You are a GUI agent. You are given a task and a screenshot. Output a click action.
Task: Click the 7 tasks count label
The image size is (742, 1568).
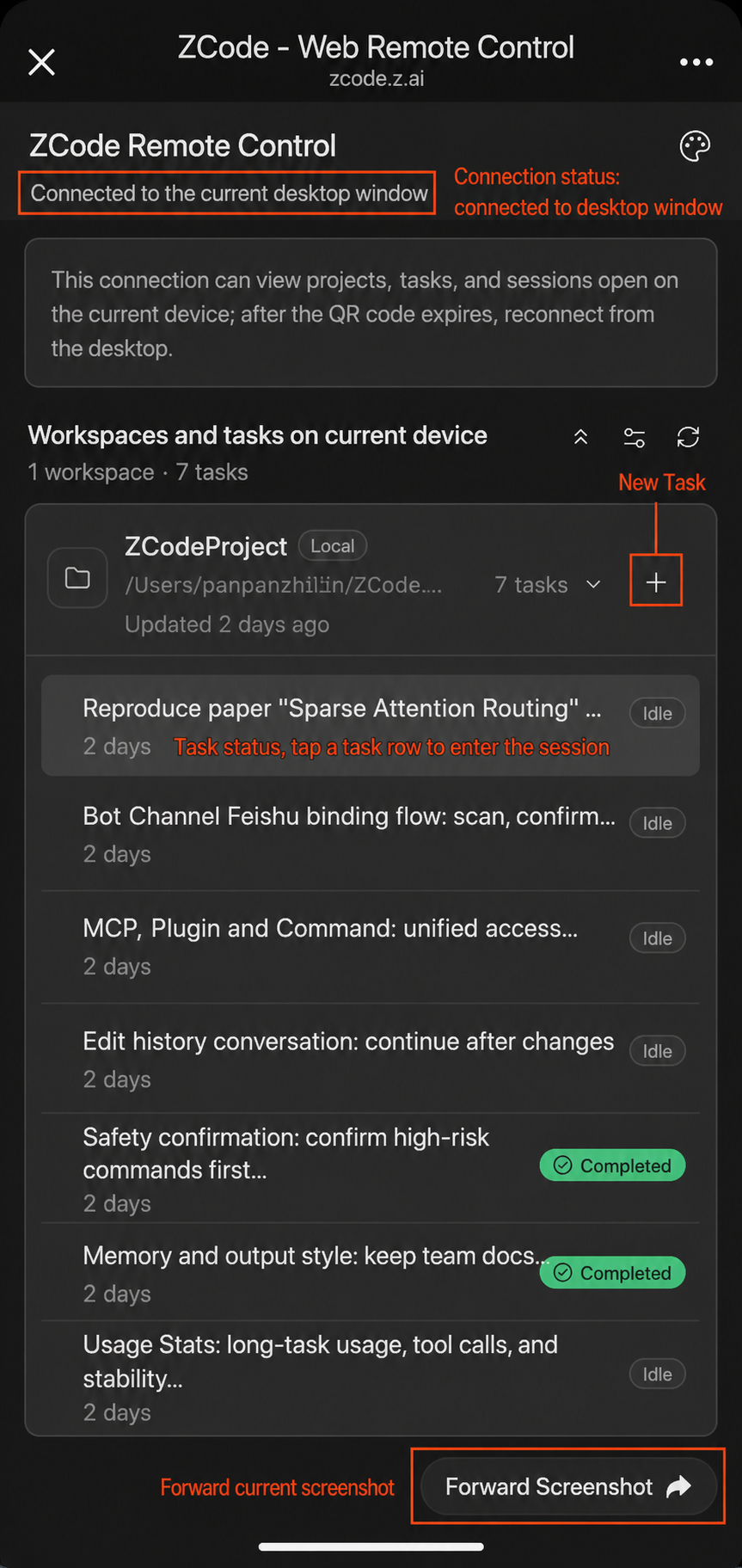[x=531, y=585]
